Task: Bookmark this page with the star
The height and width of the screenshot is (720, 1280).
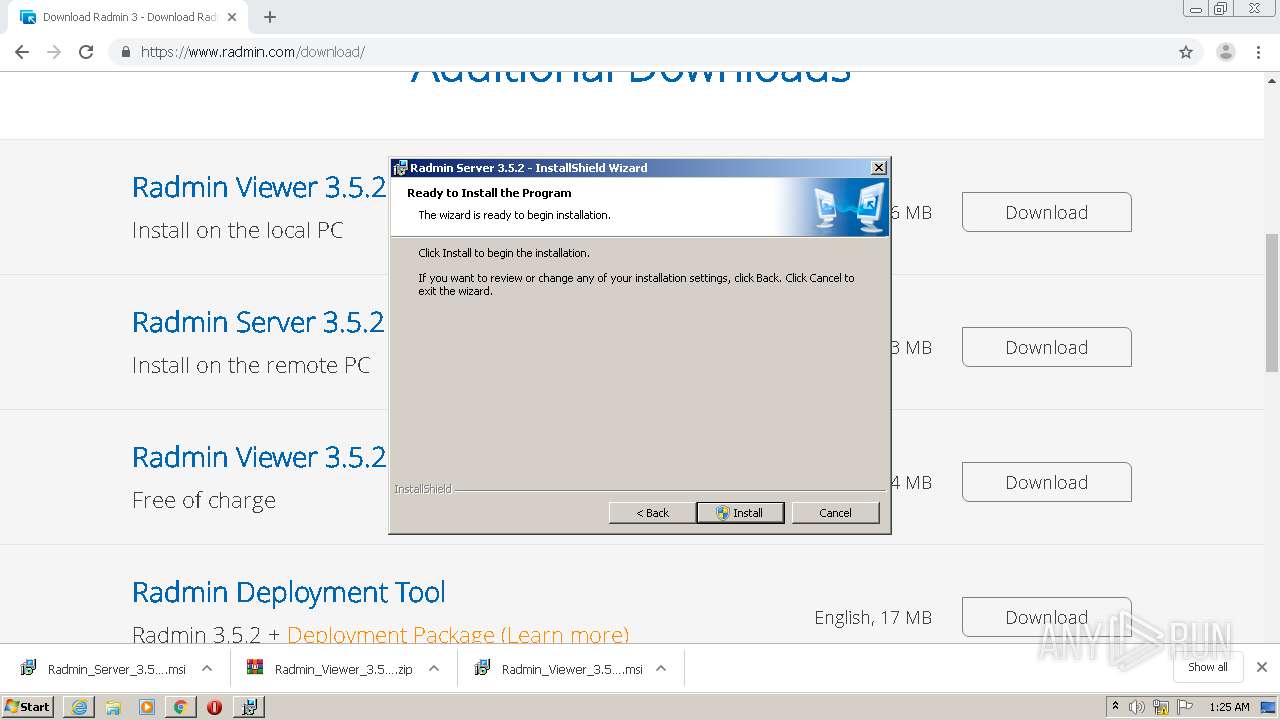Action: tap(1186, 52)
